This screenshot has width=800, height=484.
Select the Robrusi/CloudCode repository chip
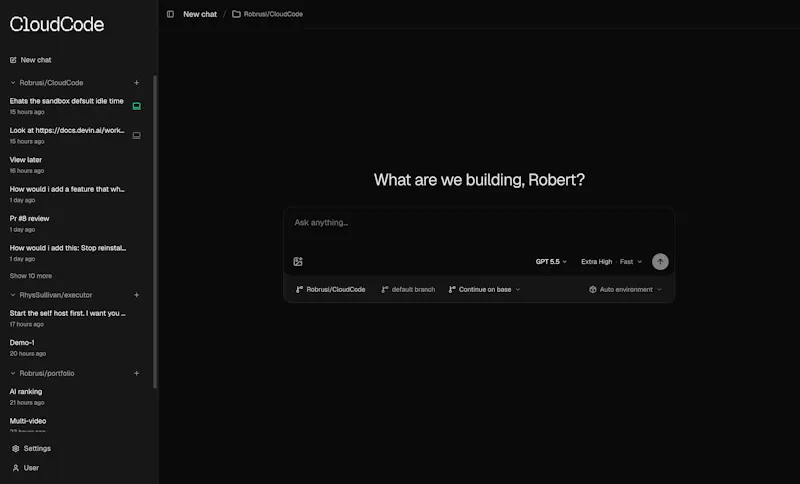pos(331,290)
